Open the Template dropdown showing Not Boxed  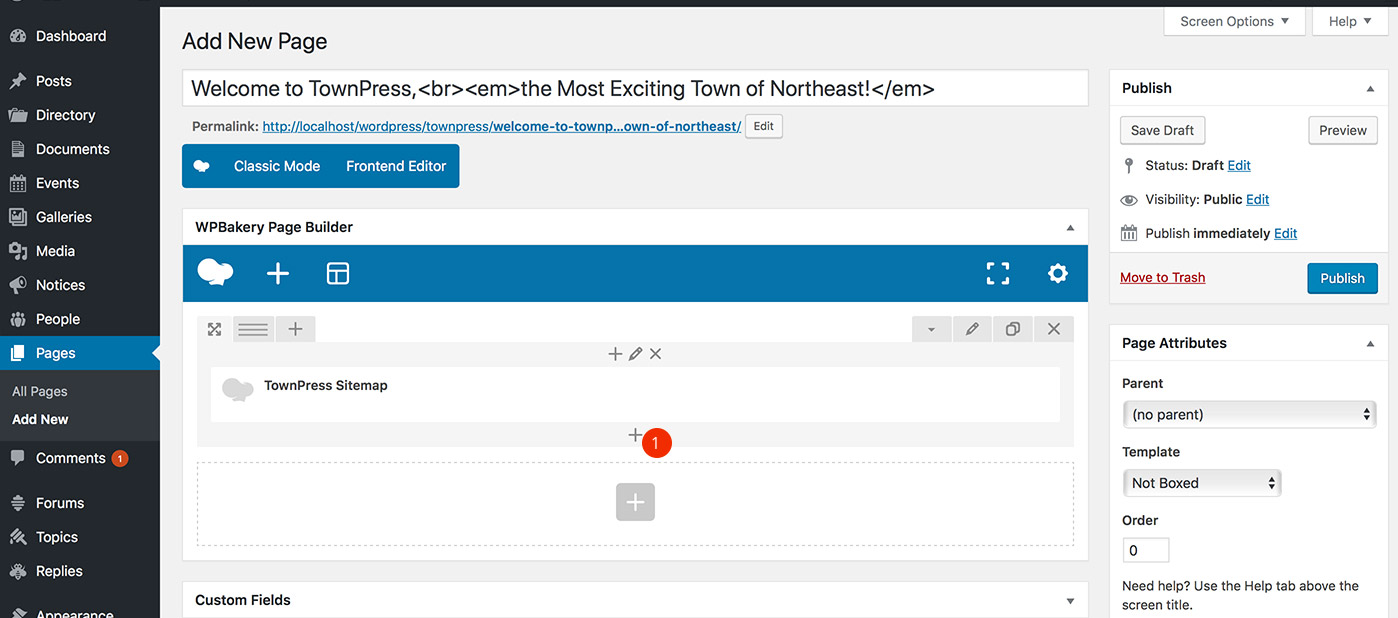pyautogui.click(x=1201, y=483)
